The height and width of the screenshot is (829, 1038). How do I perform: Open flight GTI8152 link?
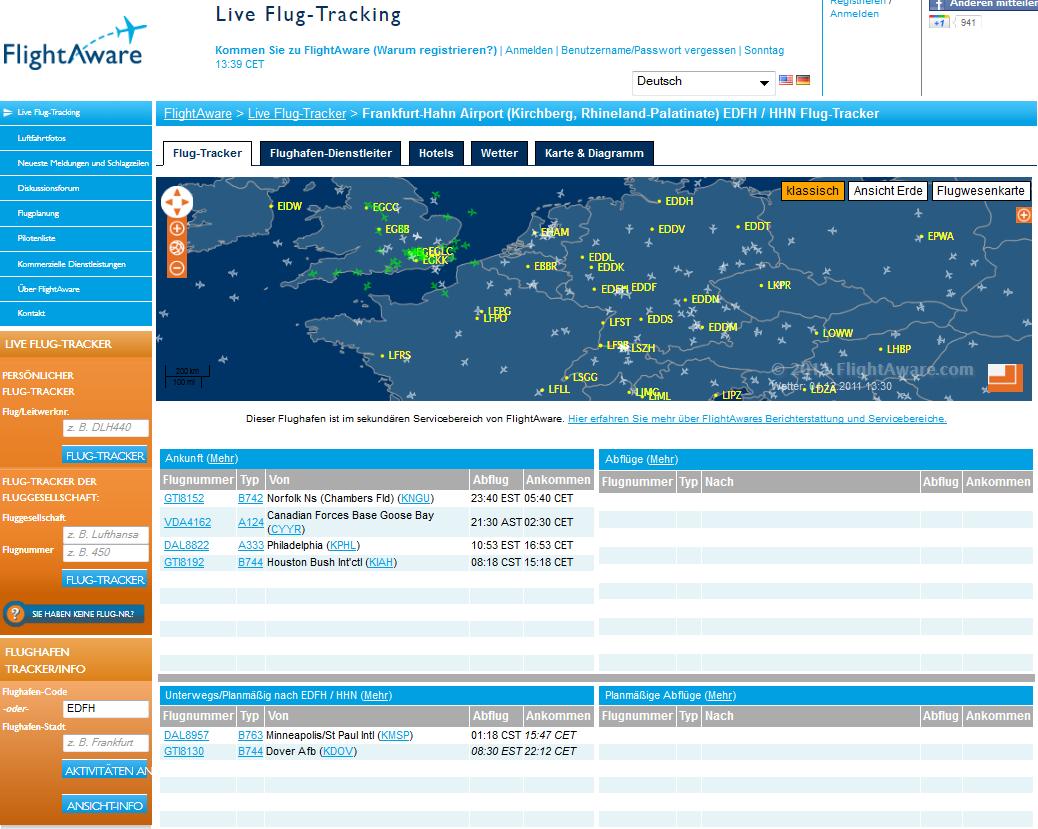coord(184,498)
